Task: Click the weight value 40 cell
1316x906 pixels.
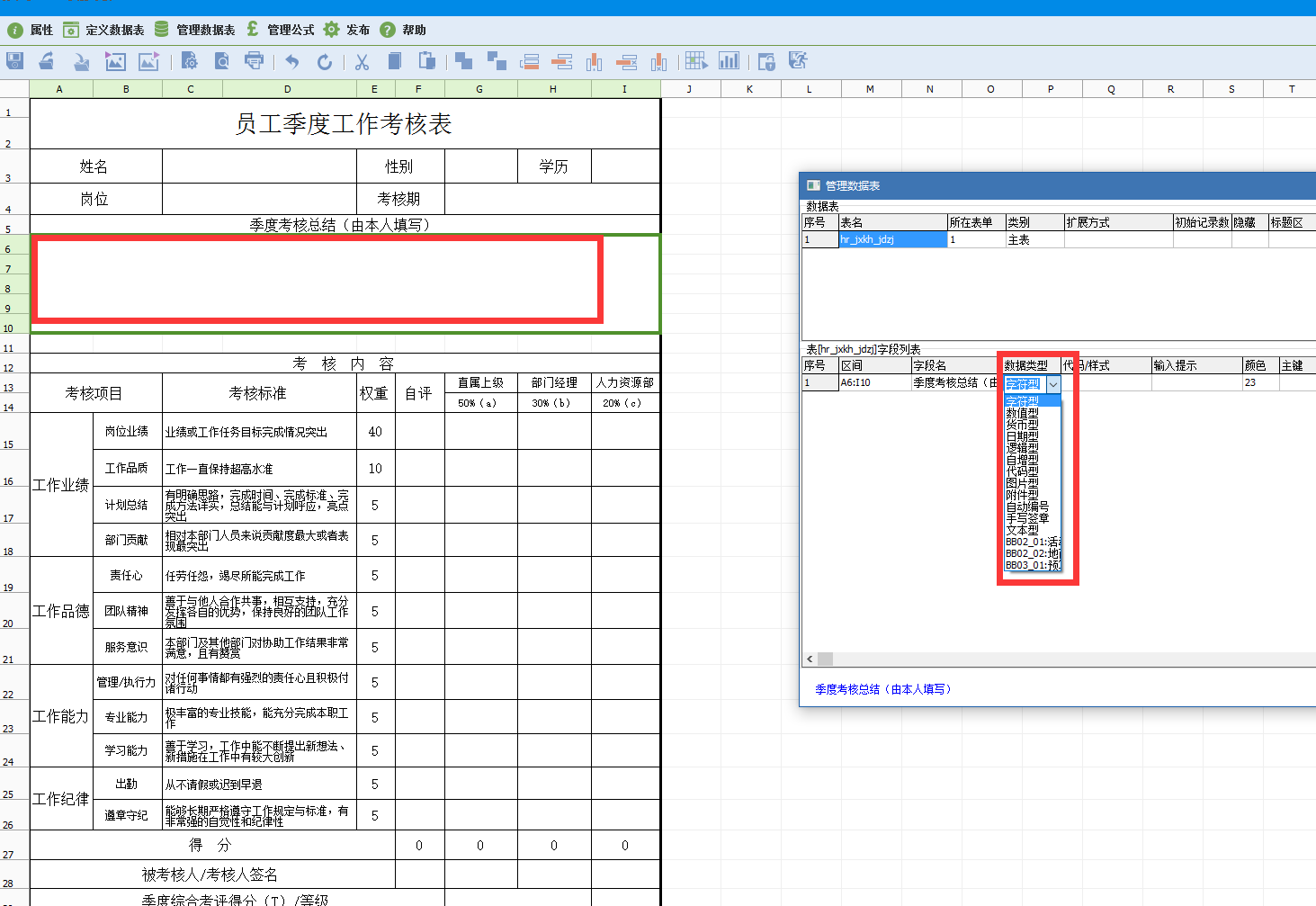Action: point(375,432)
